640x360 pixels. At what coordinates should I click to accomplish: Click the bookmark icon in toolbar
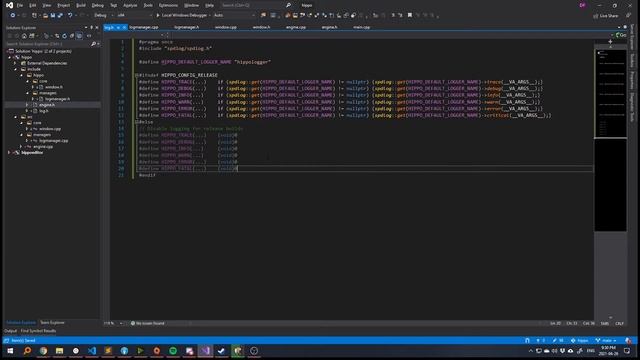coord(410,16)
